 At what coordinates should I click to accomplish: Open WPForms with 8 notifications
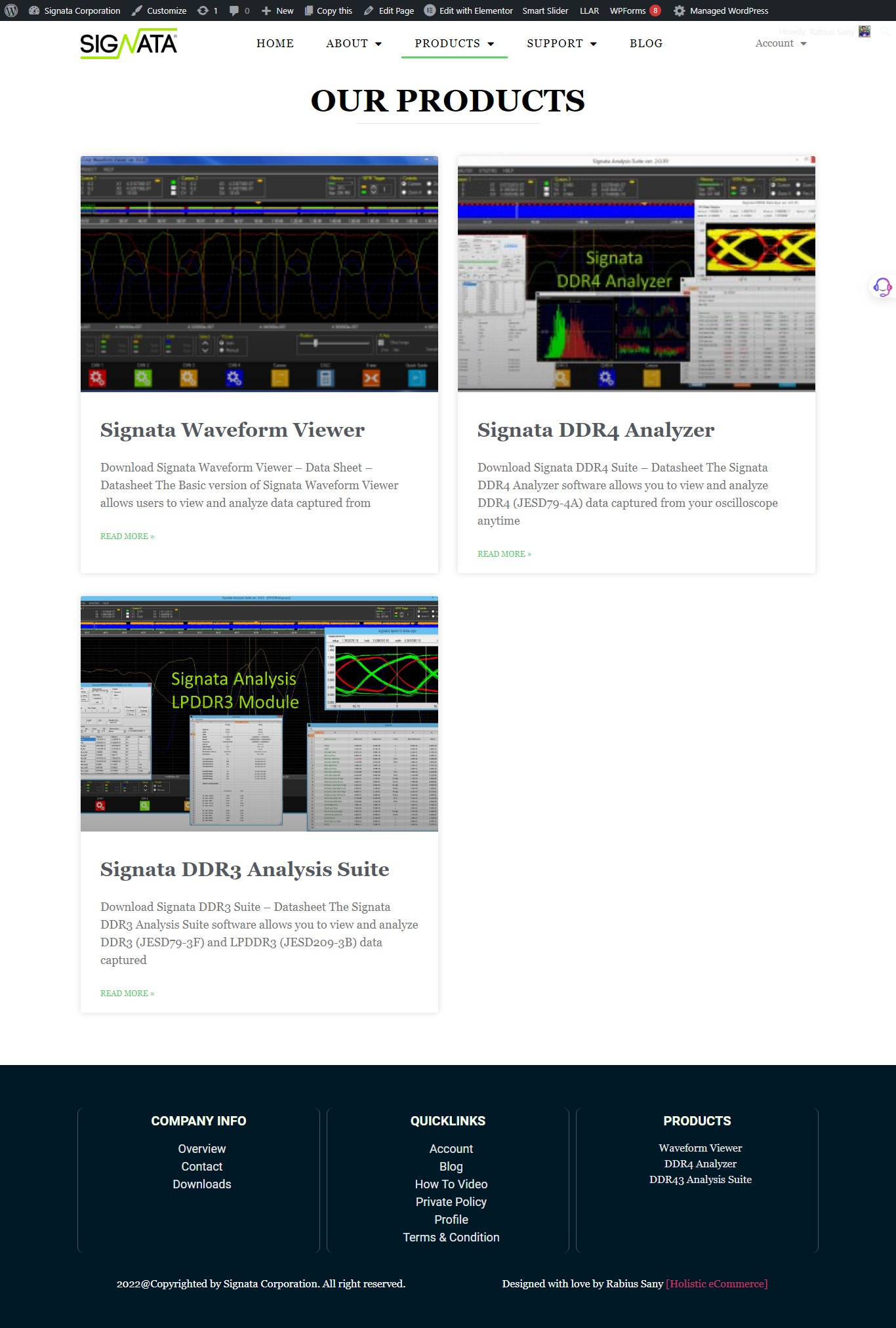coord(635,10)
